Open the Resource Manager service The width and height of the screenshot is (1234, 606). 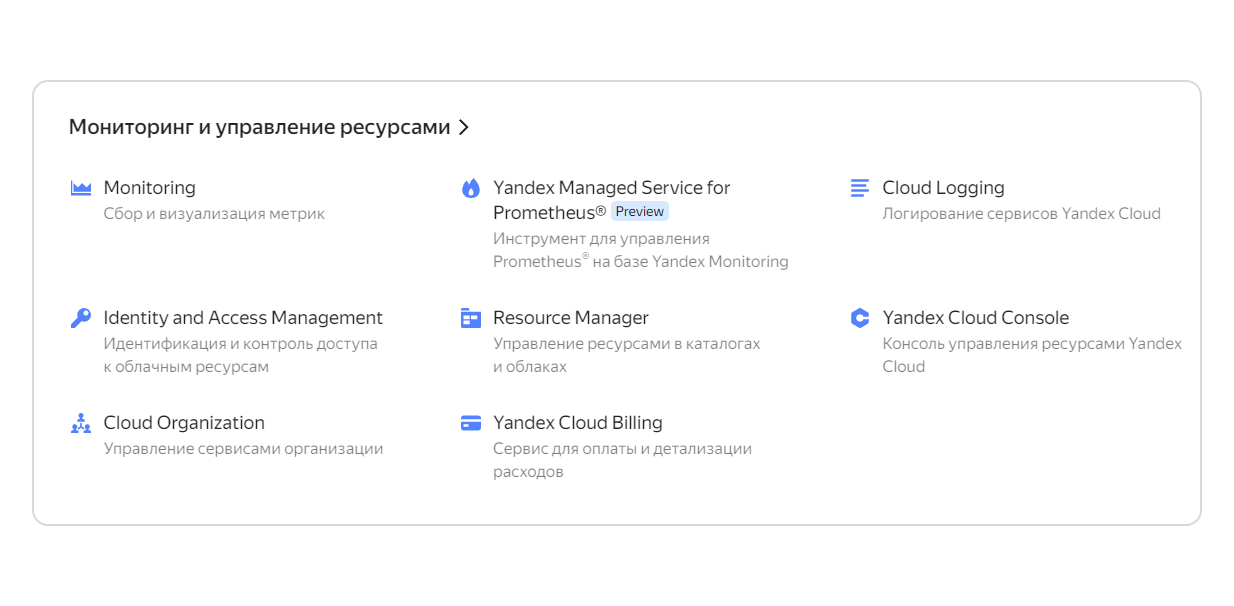(x=571, y=318)
